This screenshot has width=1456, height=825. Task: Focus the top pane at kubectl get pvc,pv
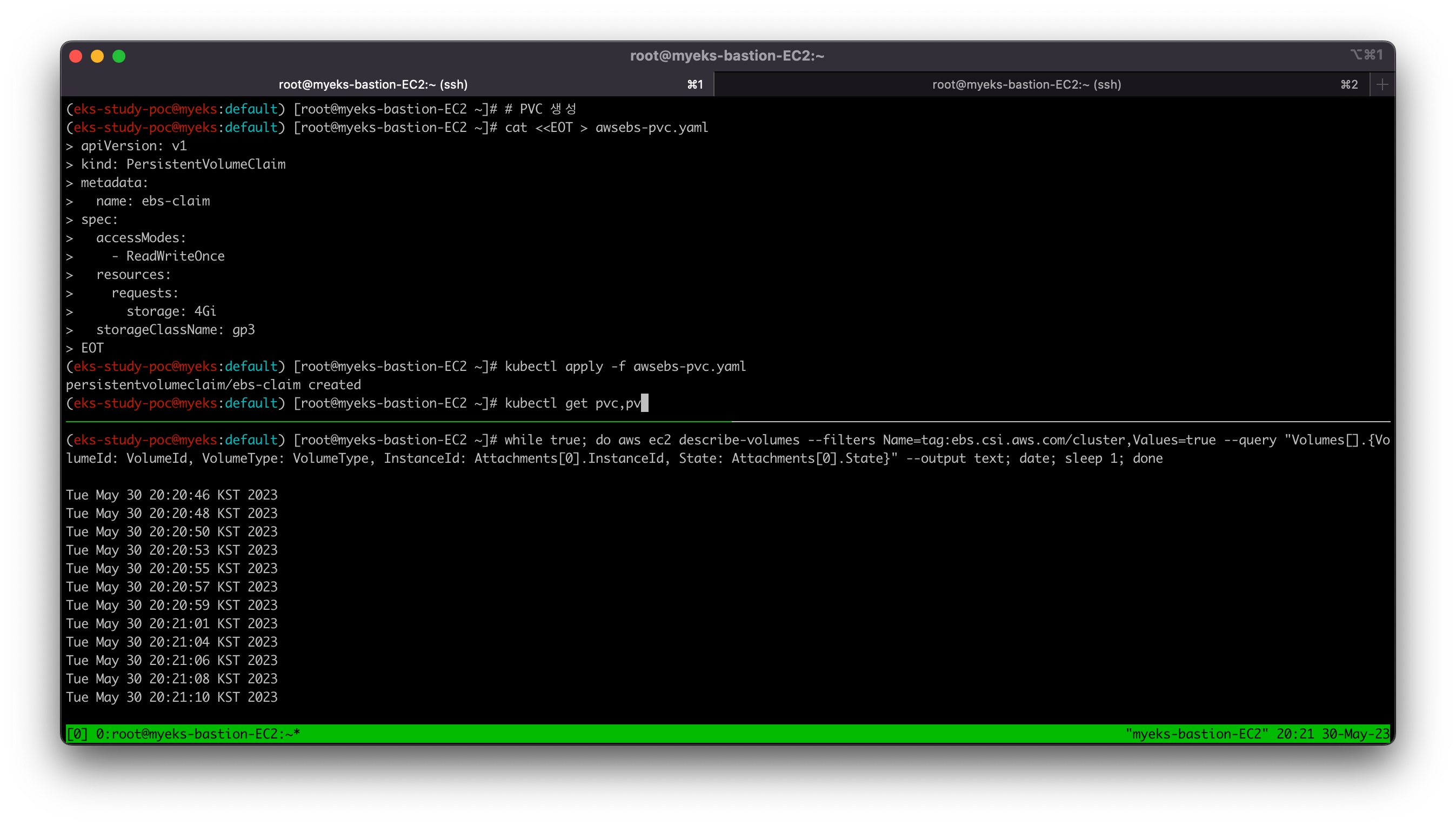(572, 403)
